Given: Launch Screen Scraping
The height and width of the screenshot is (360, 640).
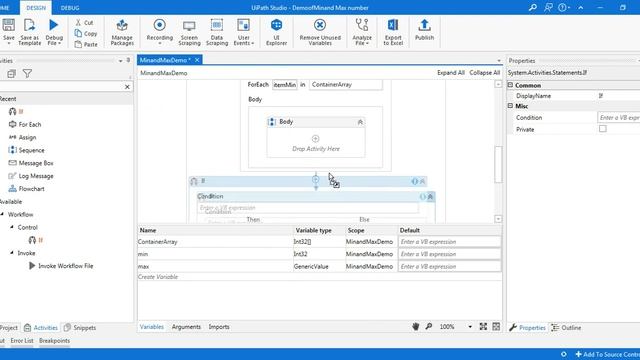Looking at the screenshot, I should coord(189,32).
